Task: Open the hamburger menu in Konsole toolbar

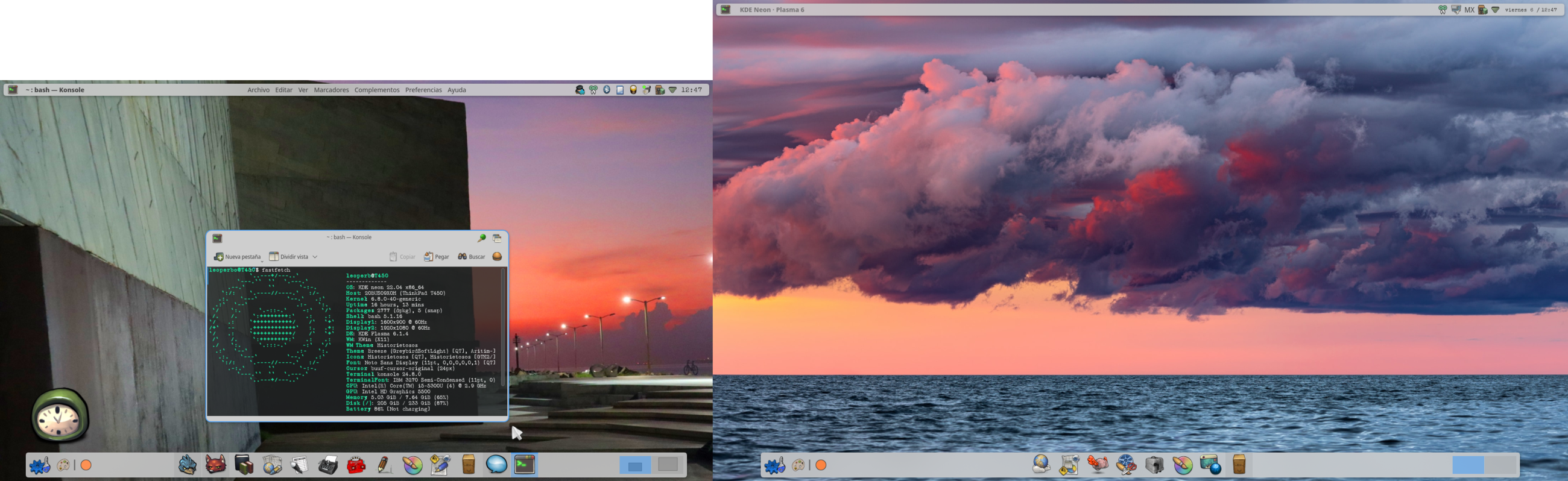Action: (x=497, y=257)
